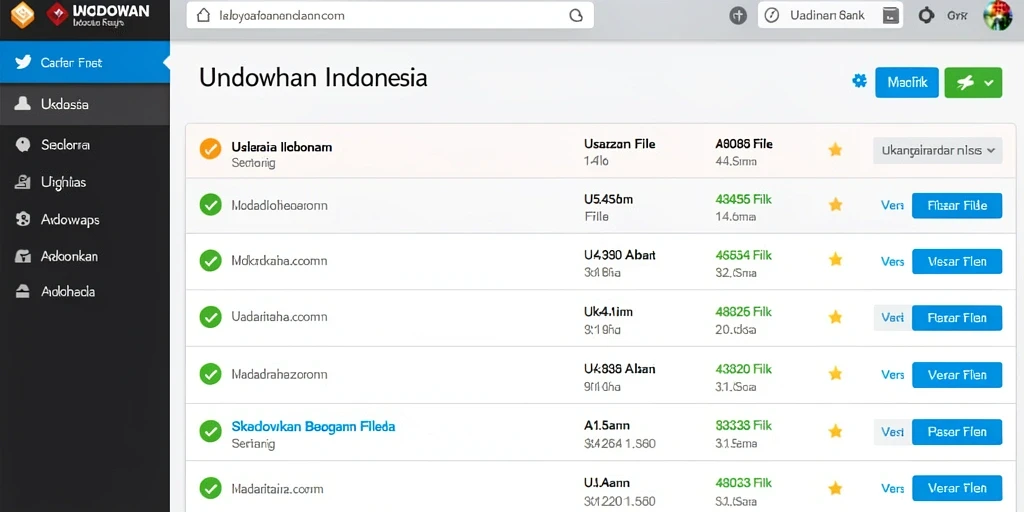Click the orange cube logo icon

click(x=22, y=15)
